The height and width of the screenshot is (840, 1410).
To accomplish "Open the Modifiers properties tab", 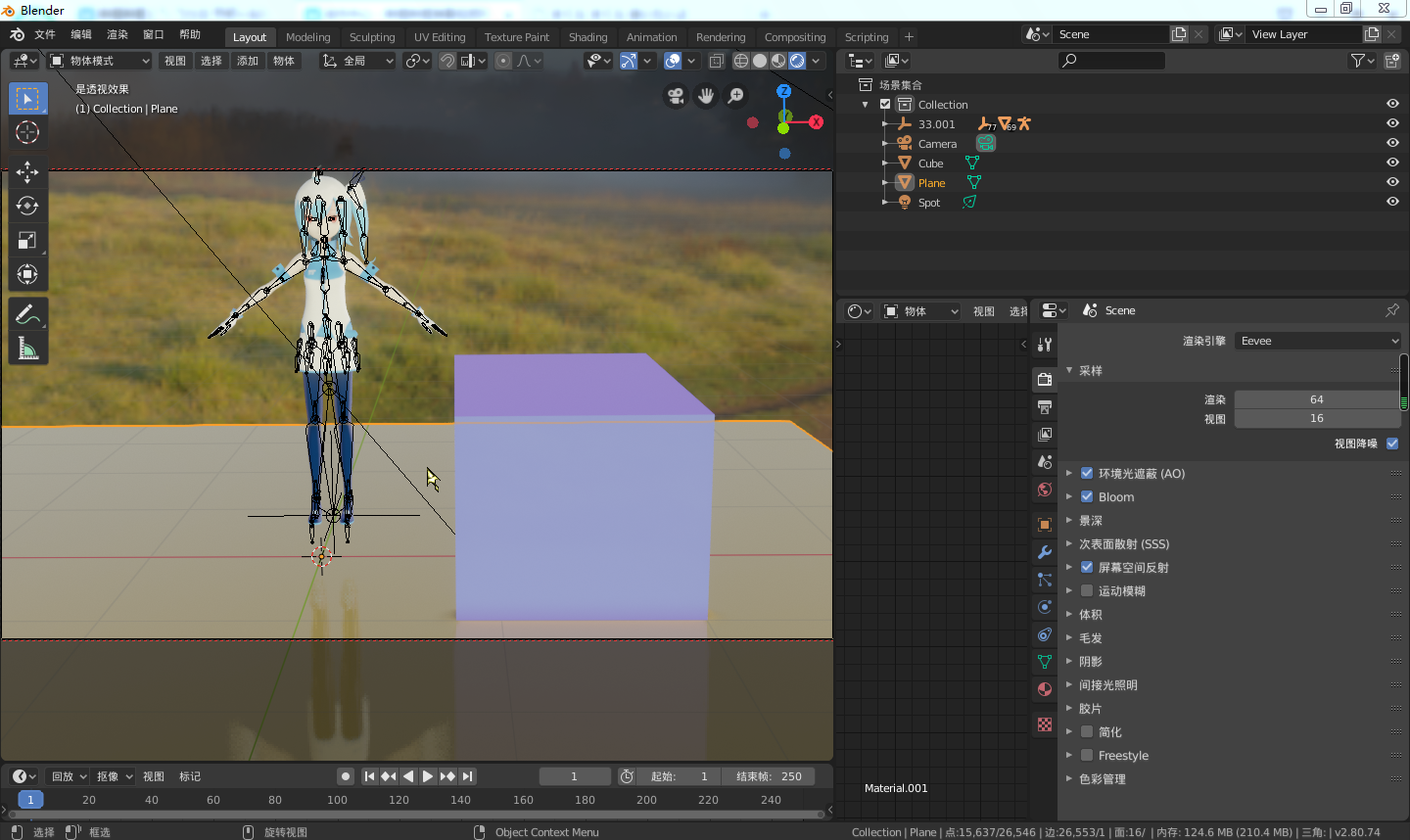I will click(1045, 551).
